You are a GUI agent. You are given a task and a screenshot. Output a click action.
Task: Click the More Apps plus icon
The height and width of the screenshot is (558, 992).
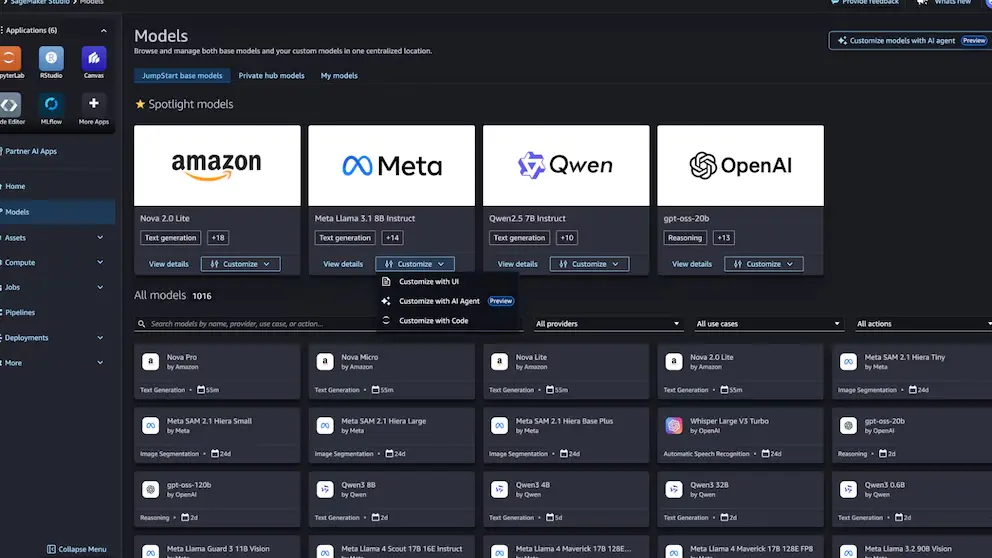pyautogui.click(x=94, y=104)
